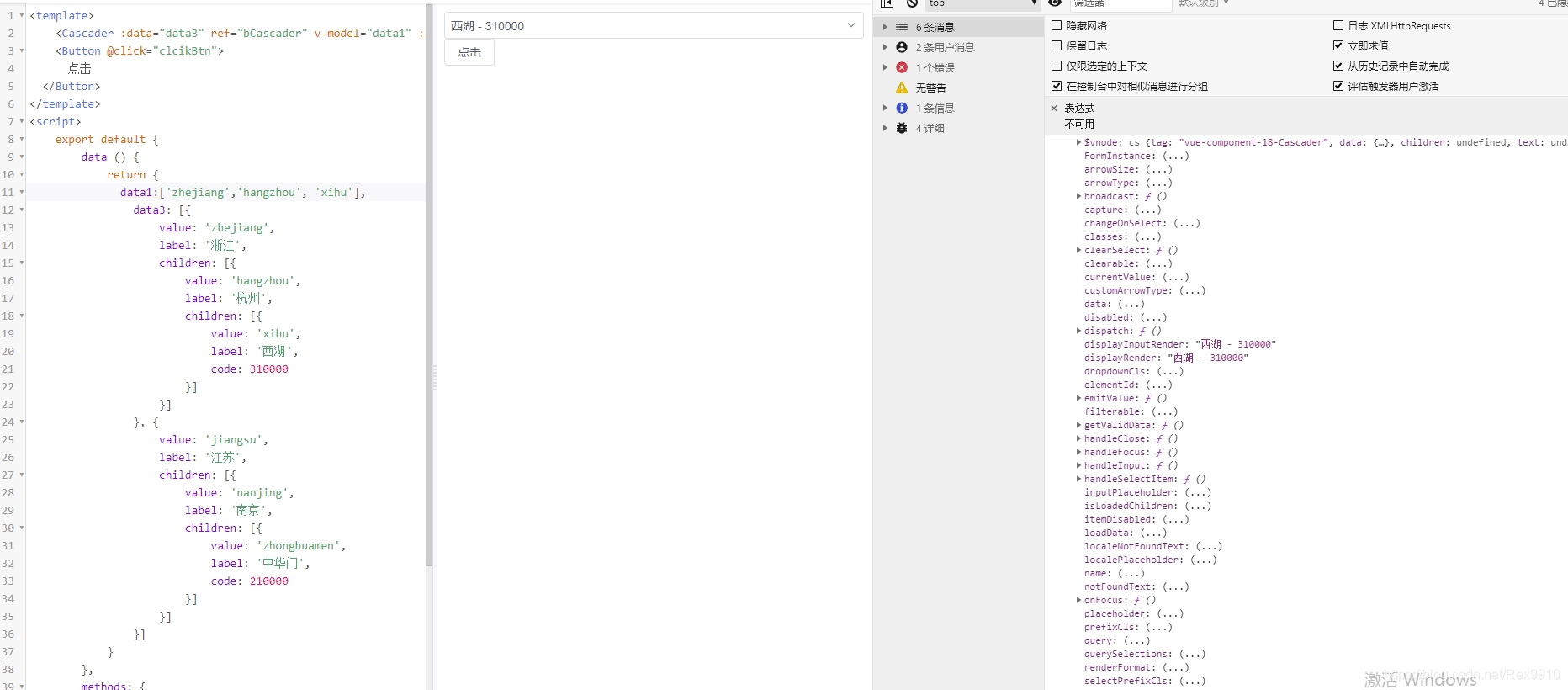Evaluate the data (...) getter
This screenshot has width=1568, height=690.
(x=1131, y=304)
